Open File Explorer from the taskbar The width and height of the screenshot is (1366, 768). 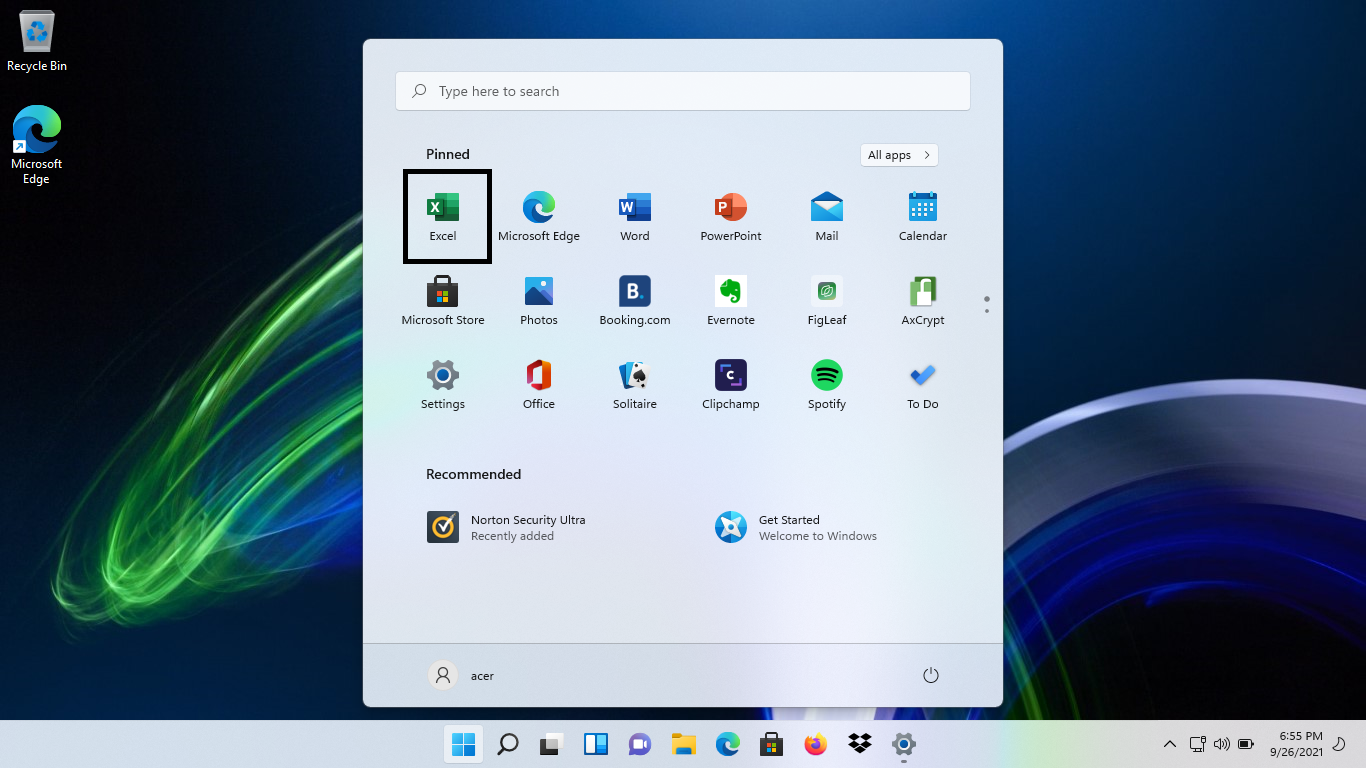tap(684, 744)
